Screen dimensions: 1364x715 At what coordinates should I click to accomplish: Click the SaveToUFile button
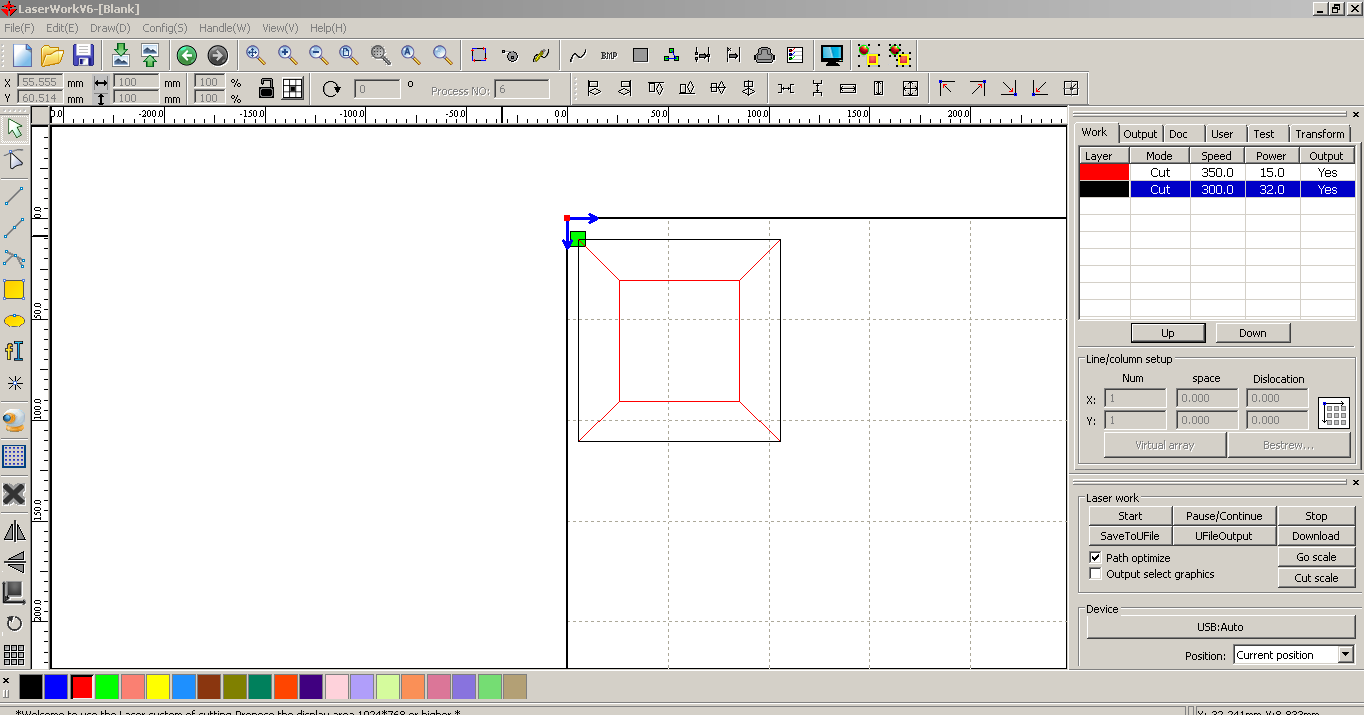(1130, 536)
